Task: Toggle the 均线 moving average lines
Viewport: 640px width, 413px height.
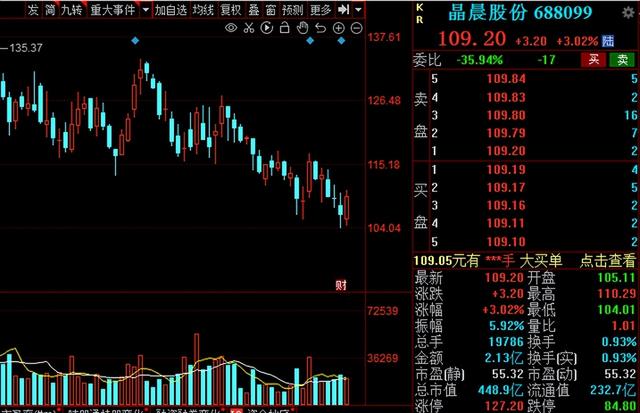Action: coord(203,9)
